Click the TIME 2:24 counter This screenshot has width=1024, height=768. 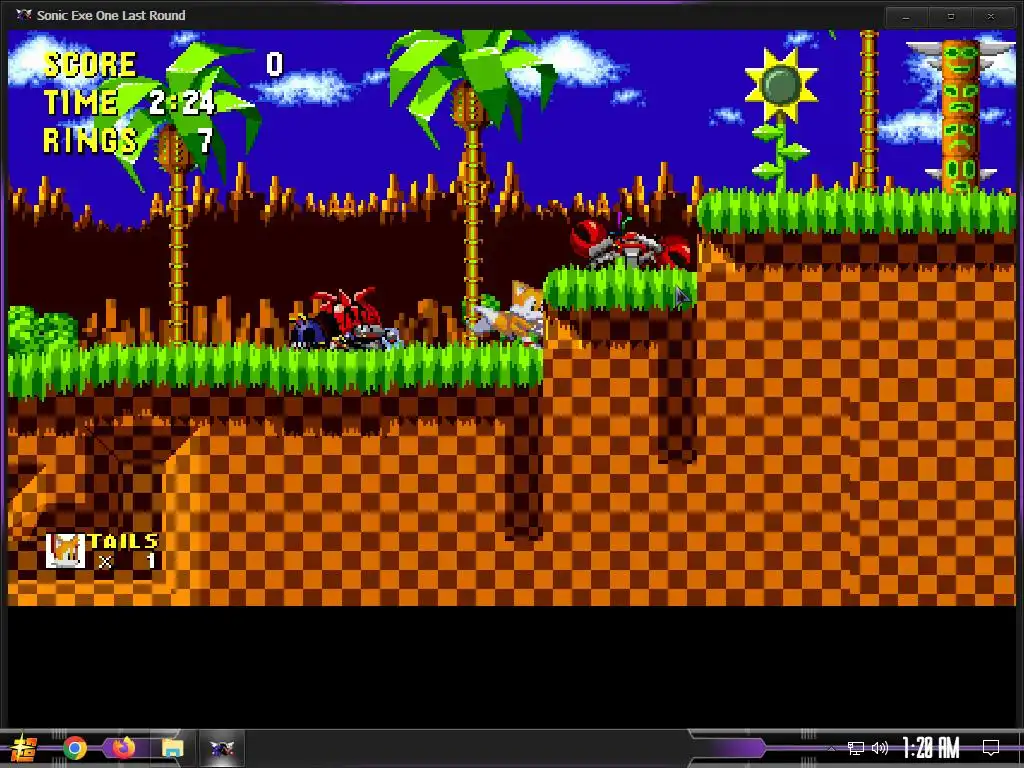(x=129, y=103)
